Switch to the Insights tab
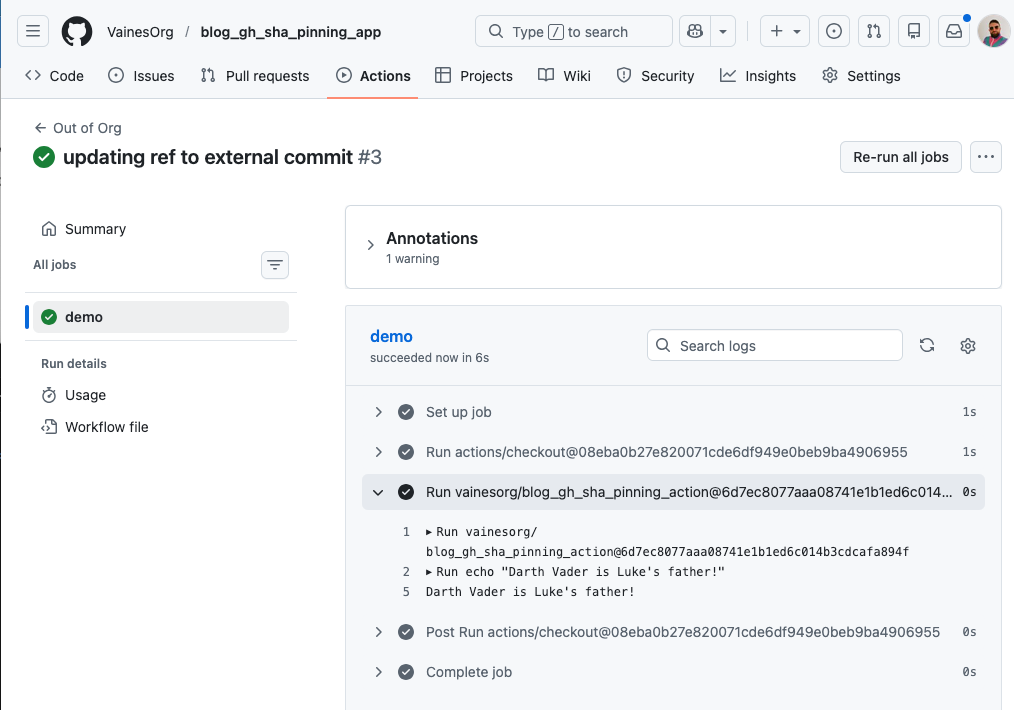This screenshot has width=1014, height=710. [x=758, y=76]
